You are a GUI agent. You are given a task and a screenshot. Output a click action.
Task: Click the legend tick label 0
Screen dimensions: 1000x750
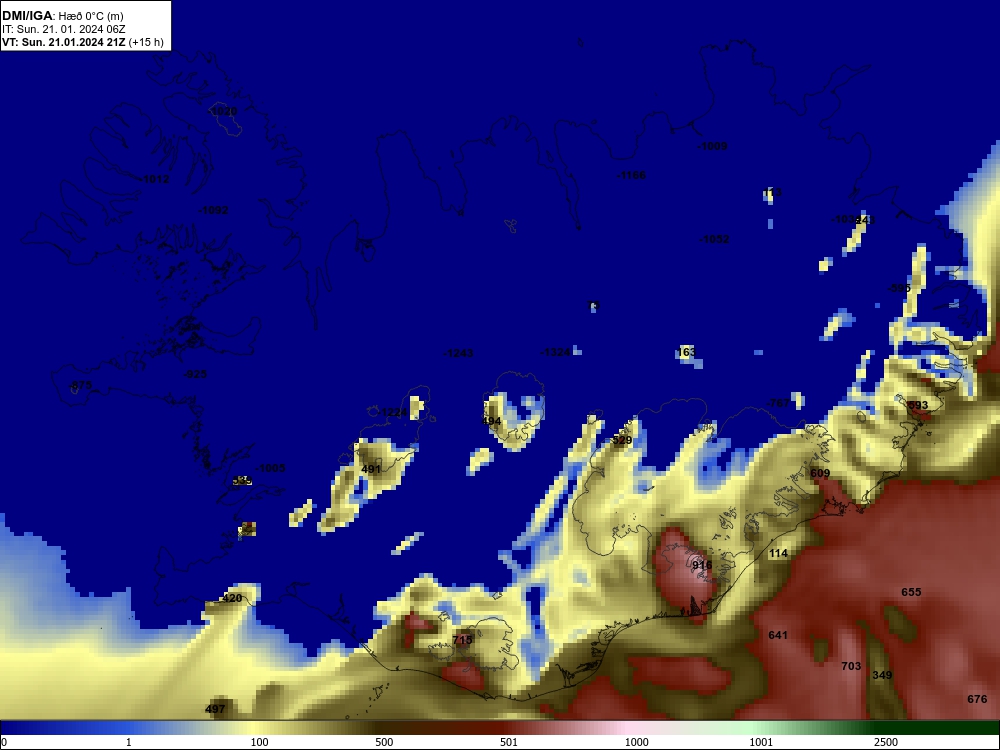[4, 742]
